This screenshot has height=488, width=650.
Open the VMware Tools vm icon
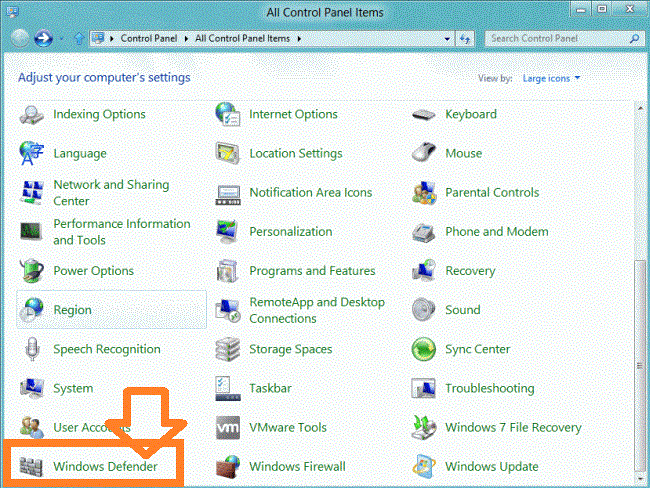pos(228,427)
